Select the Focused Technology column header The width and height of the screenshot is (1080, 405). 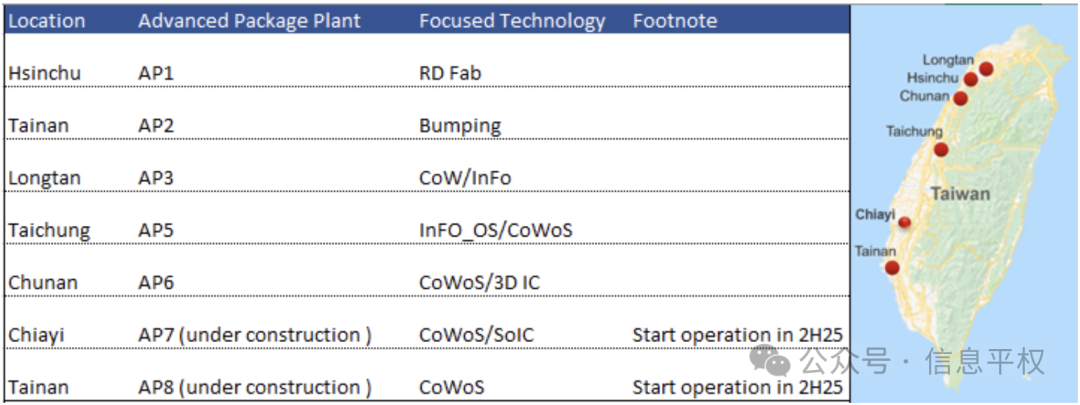[x=512, y=21]
